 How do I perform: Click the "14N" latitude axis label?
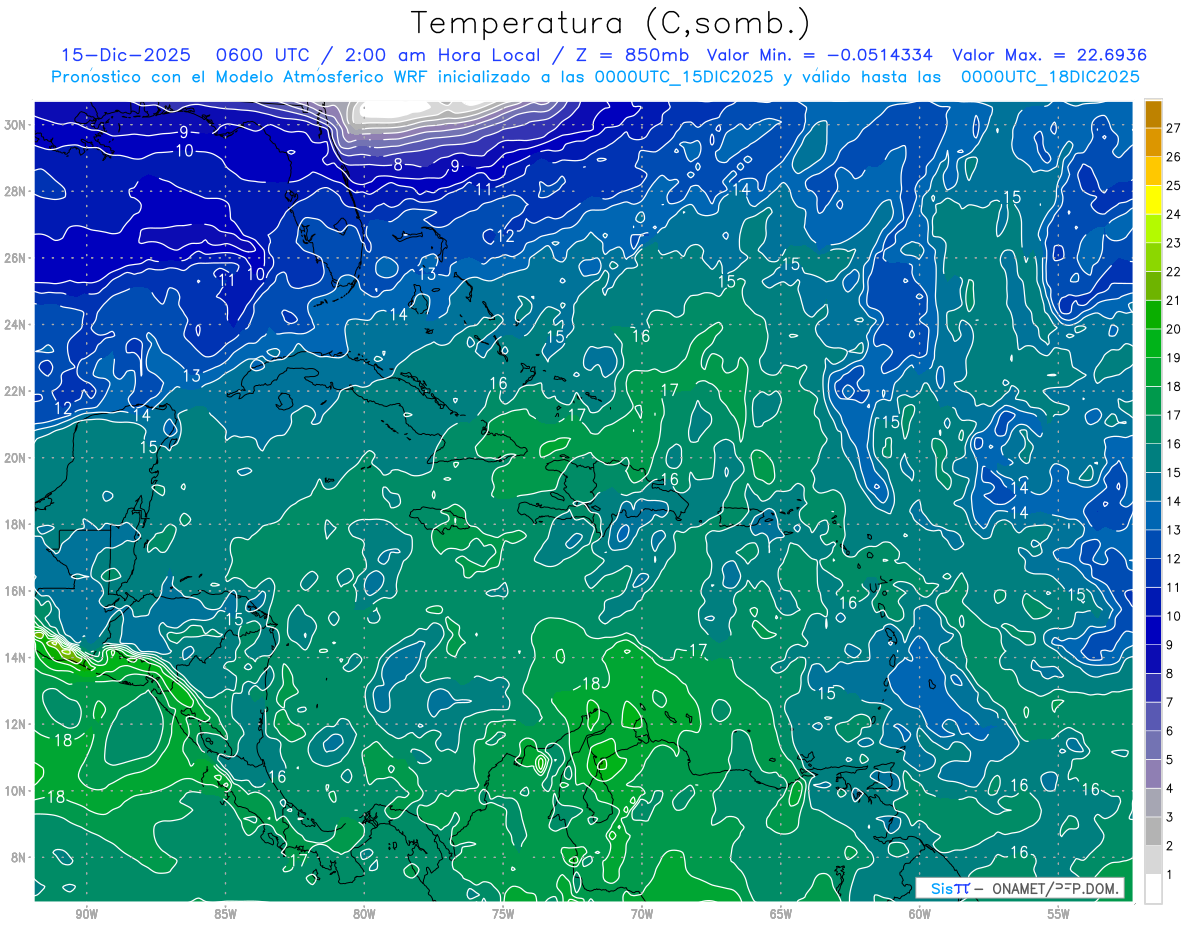[16, 658]
